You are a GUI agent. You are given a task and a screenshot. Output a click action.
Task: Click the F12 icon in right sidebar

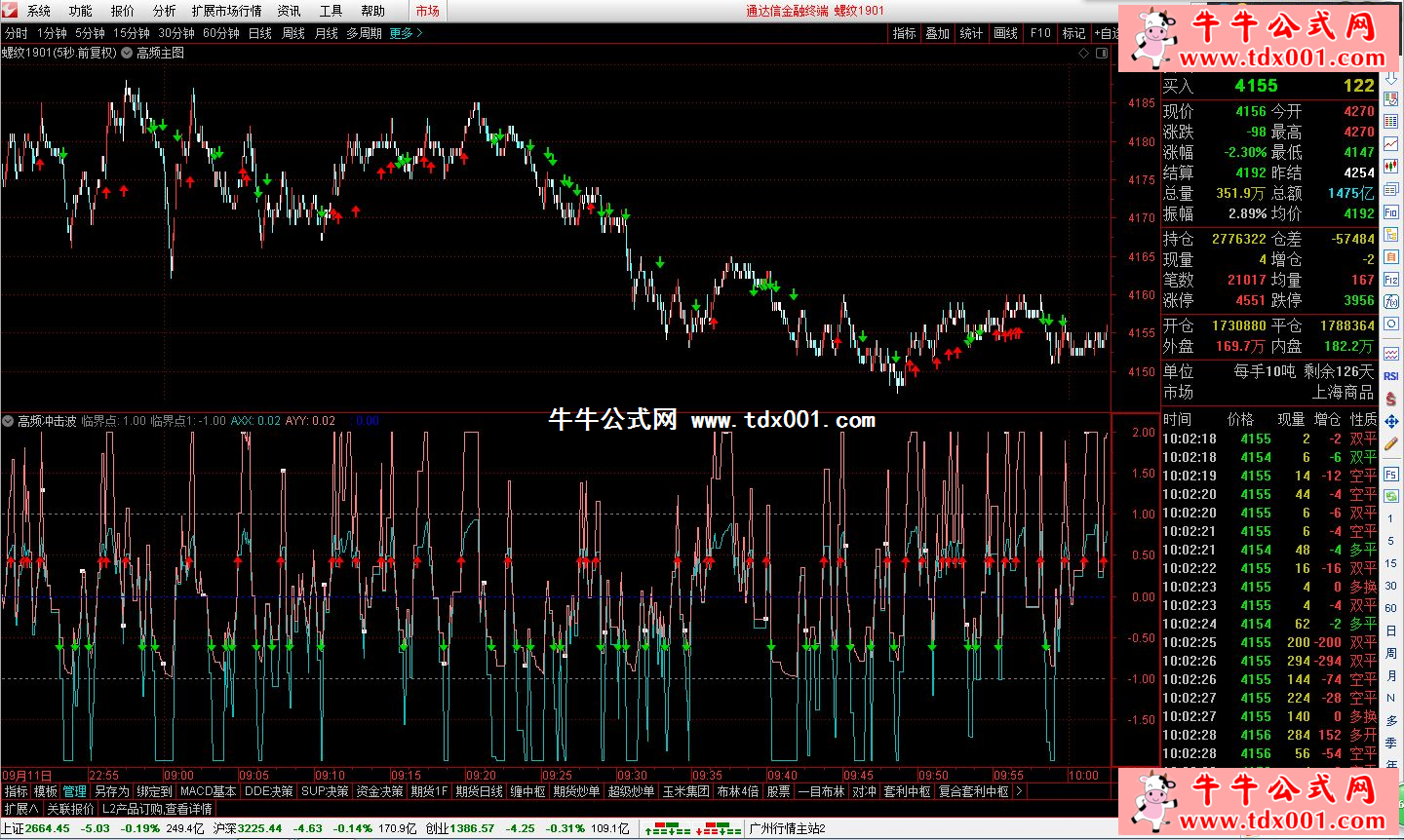(x=1391, y=280)
